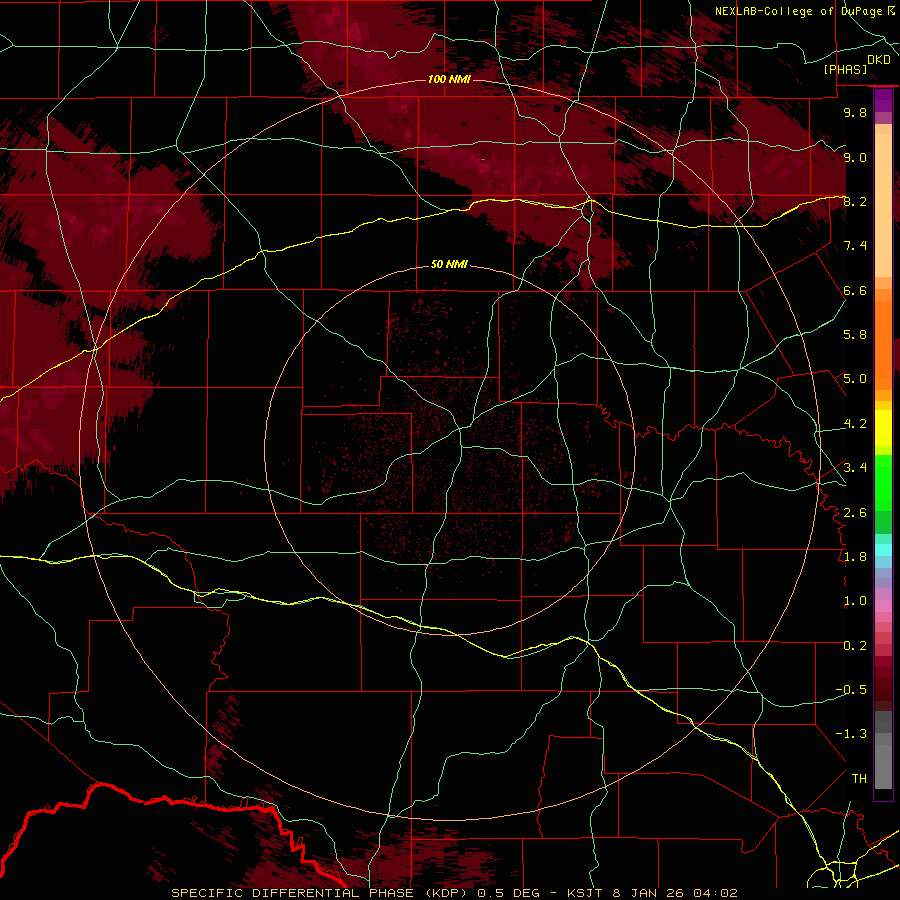Viewport: 900px width, 900px height.
Task: Click the -0.5 scale value
Action: point(851,690)
